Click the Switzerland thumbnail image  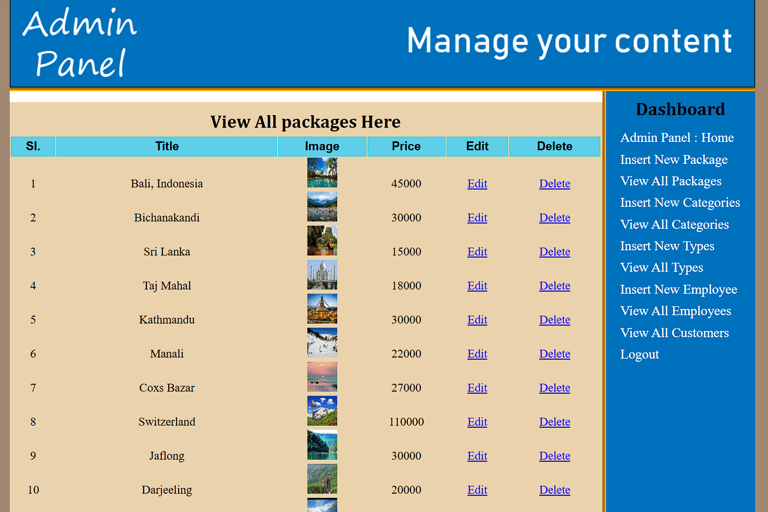tap(322, 411)
